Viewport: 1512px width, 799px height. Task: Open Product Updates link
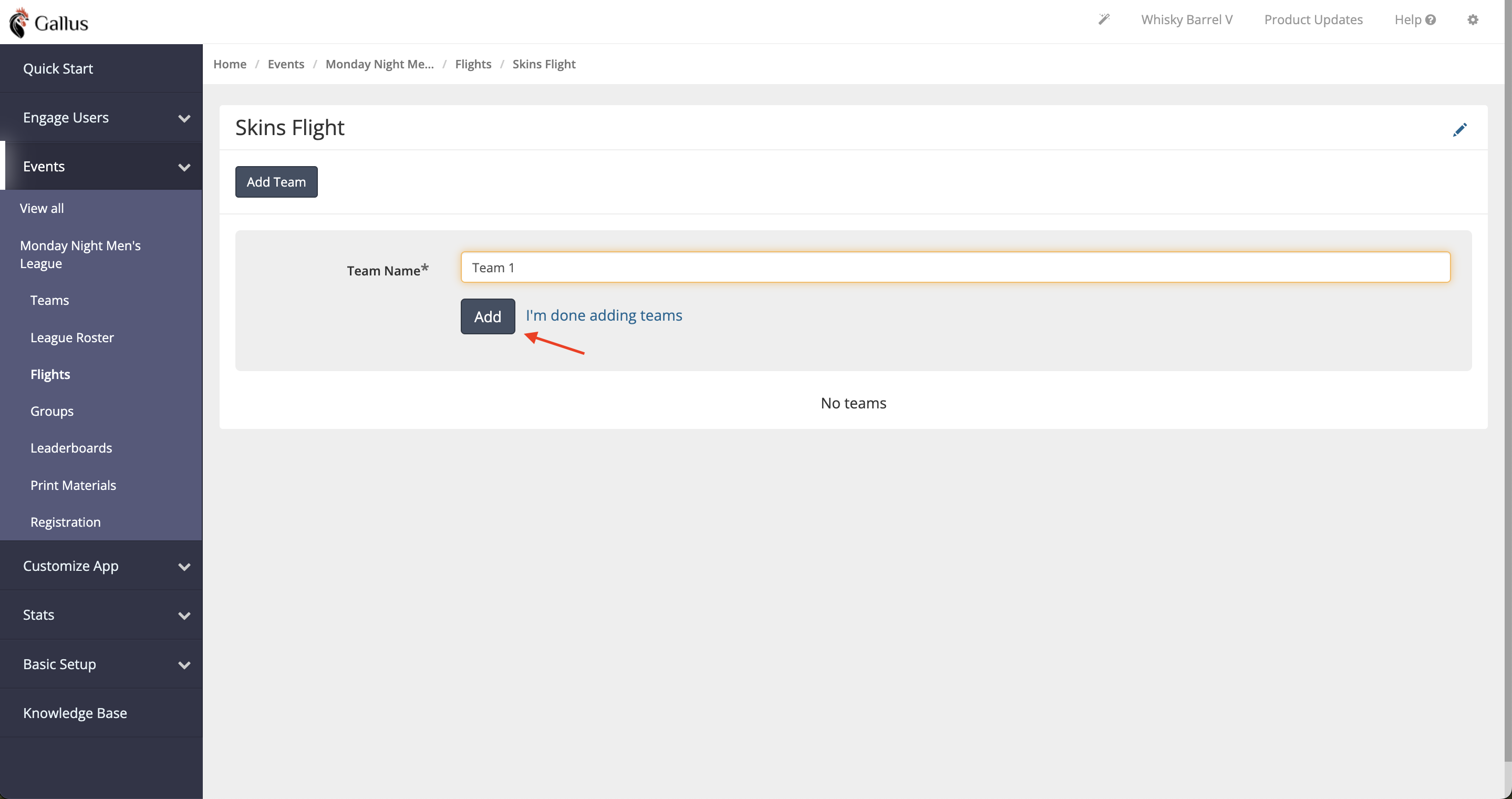coord(1313,19)
